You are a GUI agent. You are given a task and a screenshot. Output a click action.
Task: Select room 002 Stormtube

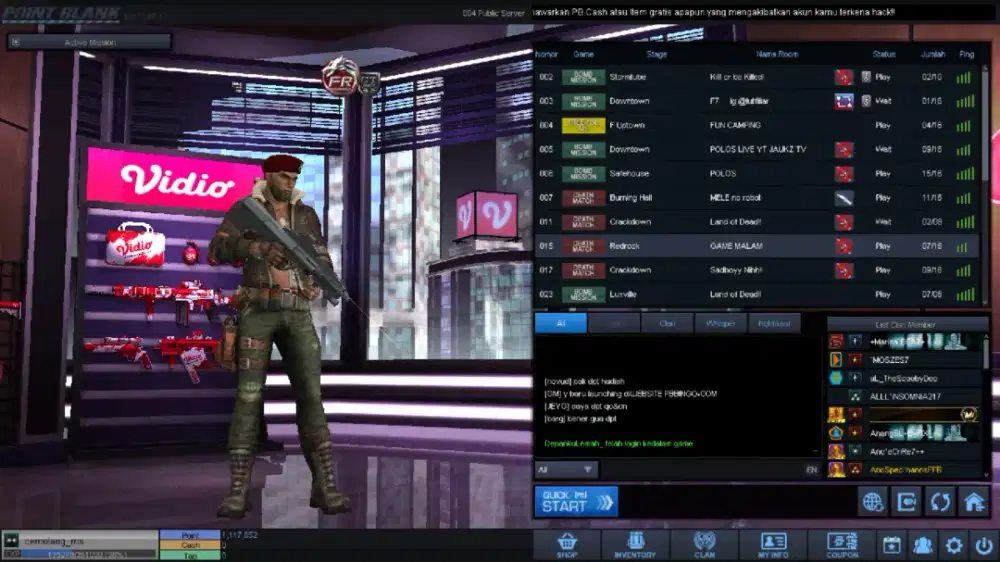coord(756,77)
